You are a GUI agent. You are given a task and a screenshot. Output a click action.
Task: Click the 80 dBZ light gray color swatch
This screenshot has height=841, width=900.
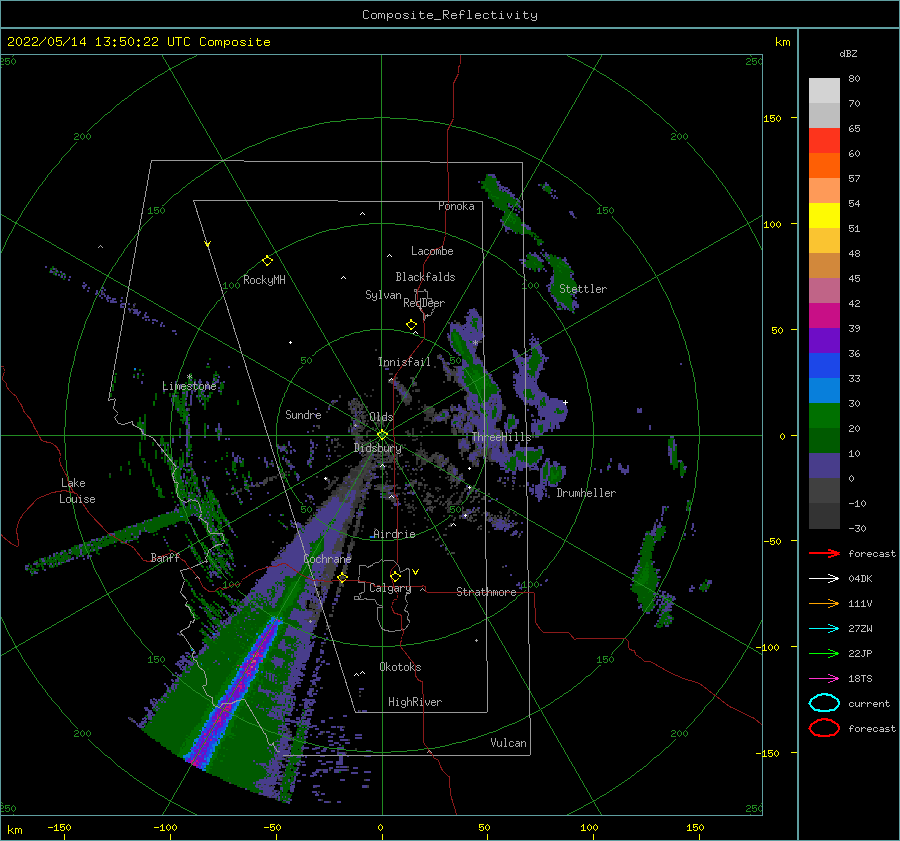[824, 90]
